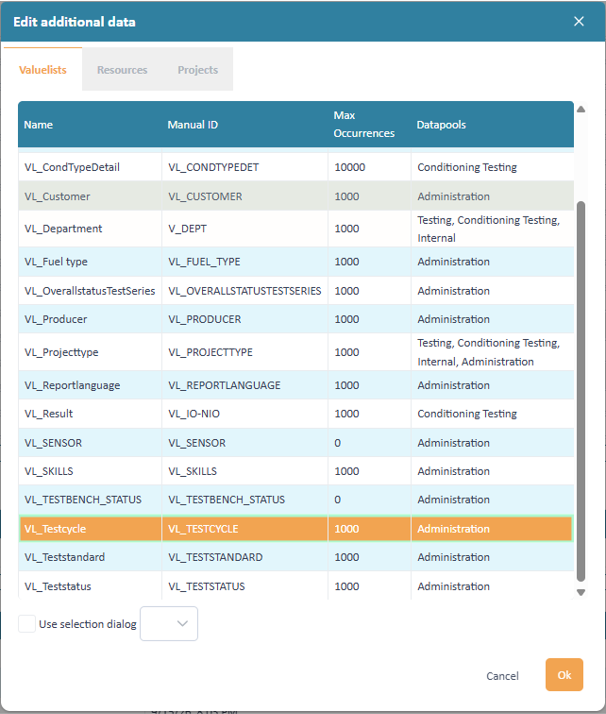Image resolution: width=606 pixels, height=714 pixels.
Task: Click VL_SKILLS in the Name column
Action: [x=49, y=471]
